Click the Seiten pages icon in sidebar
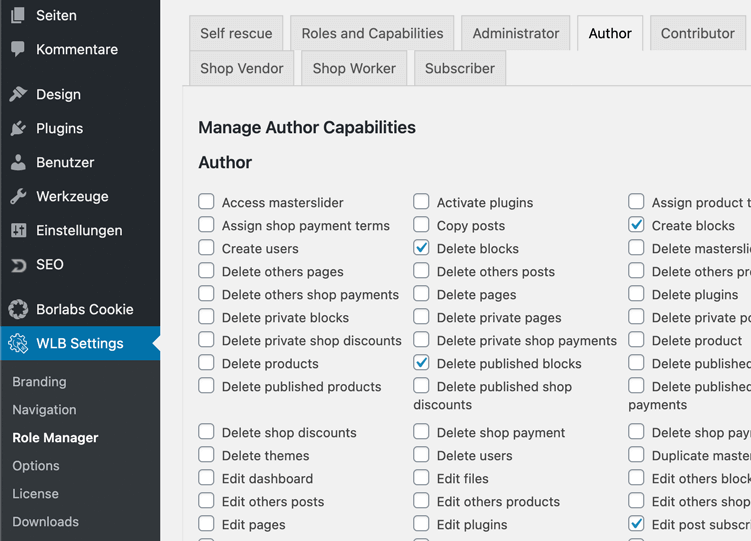751x541 pixels. click(x=18, y=15)
